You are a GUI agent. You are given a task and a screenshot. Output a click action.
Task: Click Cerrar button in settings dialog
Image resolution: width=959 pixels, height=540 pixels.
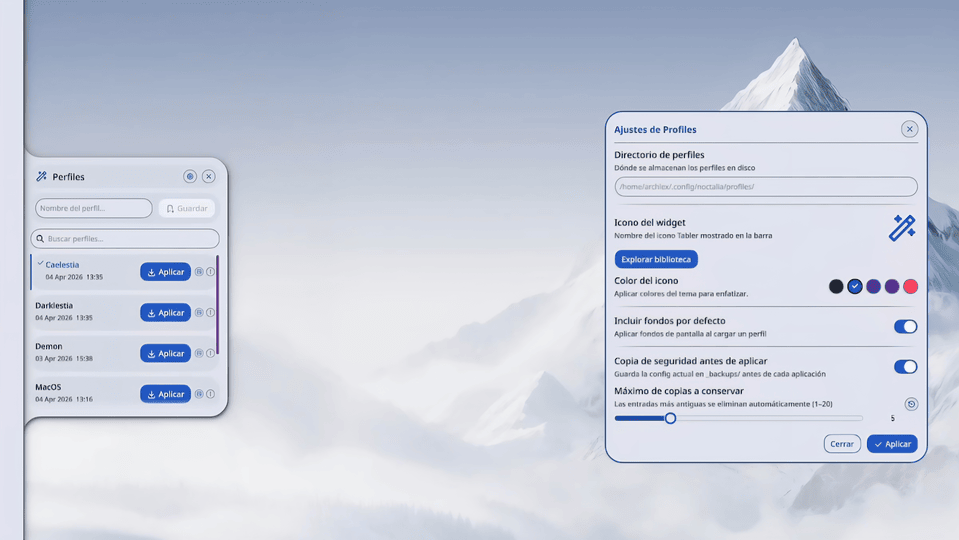842,444
